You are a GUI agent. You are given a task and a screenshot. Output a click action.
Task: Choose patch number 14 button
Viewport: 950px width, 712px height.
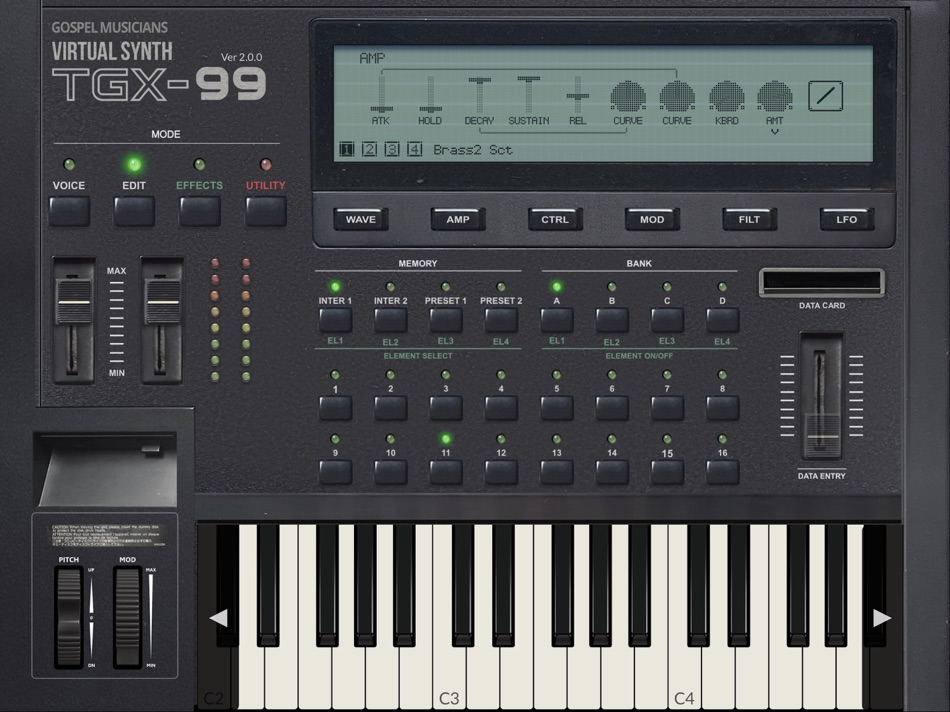pyautogui.click(x=612, y=472)
